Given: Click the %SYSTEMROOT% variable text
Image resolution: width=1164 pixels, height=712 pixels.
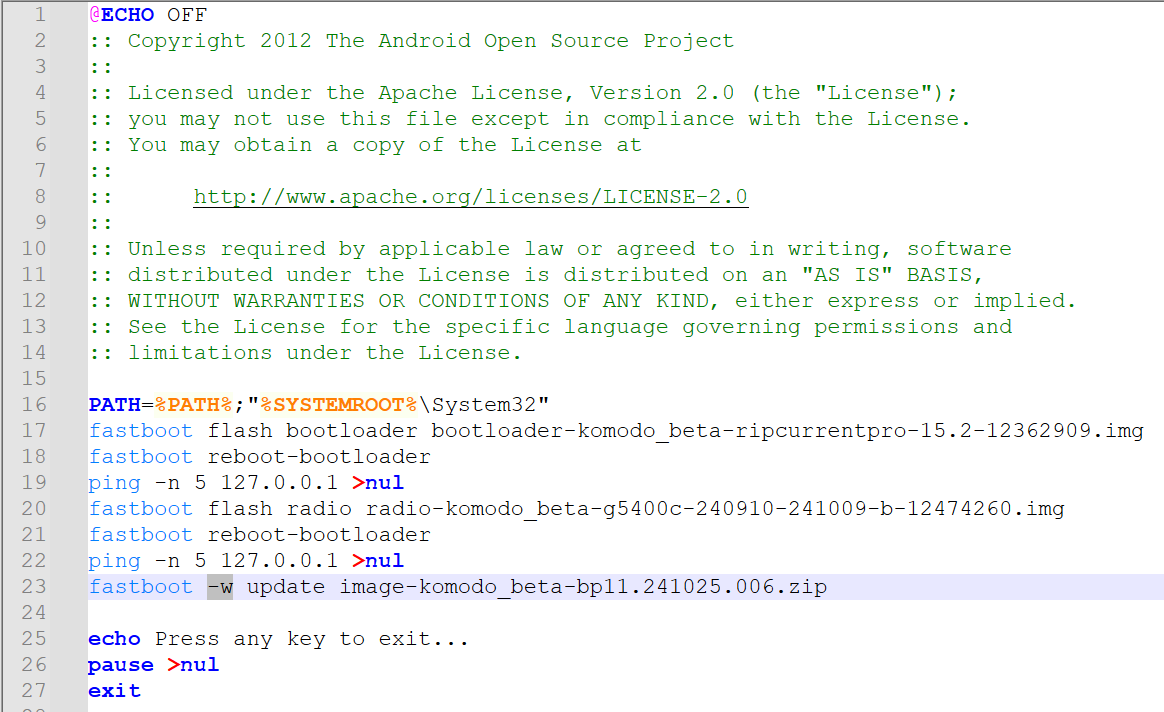Looking at the screenshot, I should pos(338,405).
